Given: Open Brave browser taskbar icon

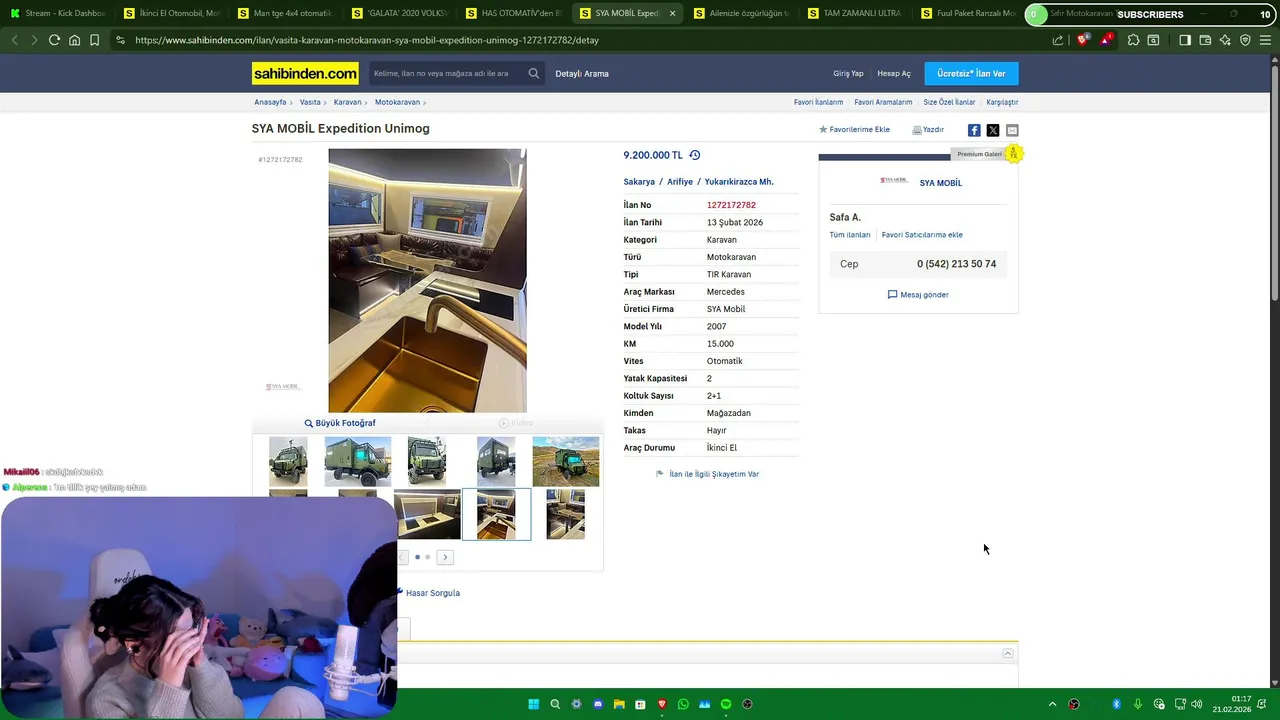Looking at the screenshot, I should pyautogui.click(x=662, y=704).
